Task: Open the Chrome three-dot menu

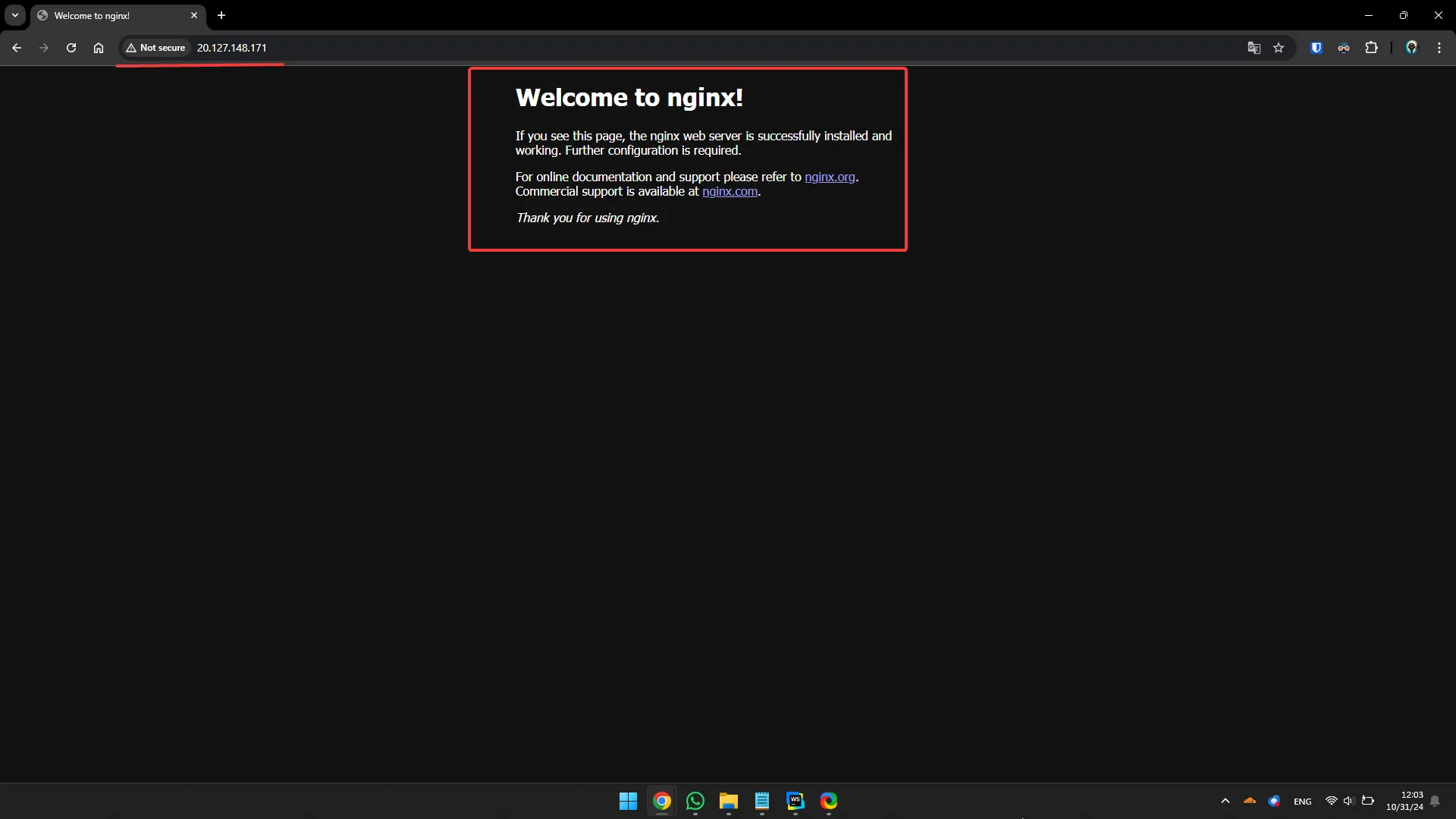Action: [x=1439, y=48]
